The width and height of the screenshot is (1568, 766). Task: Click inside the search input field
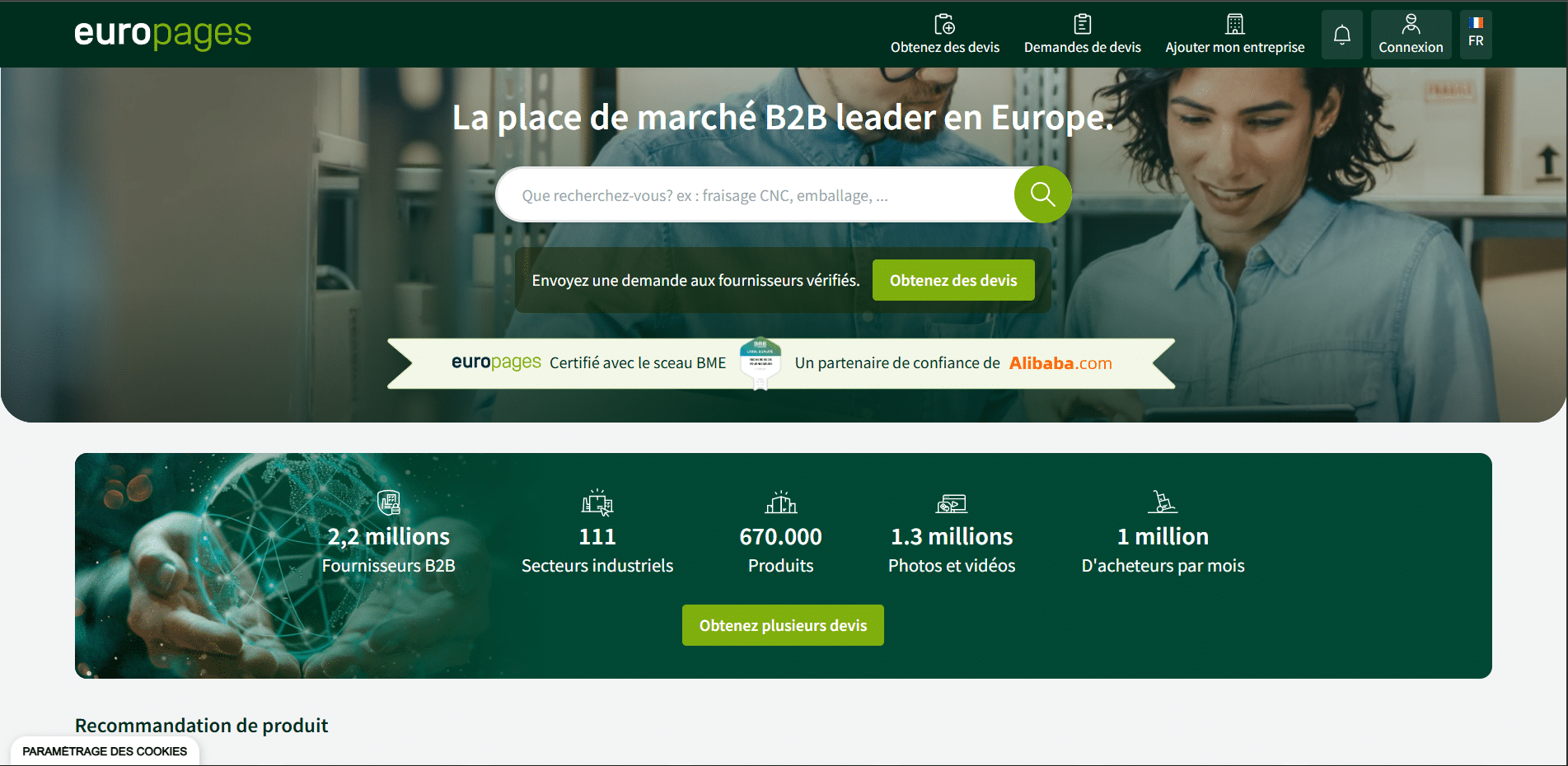tap(742, 194)
